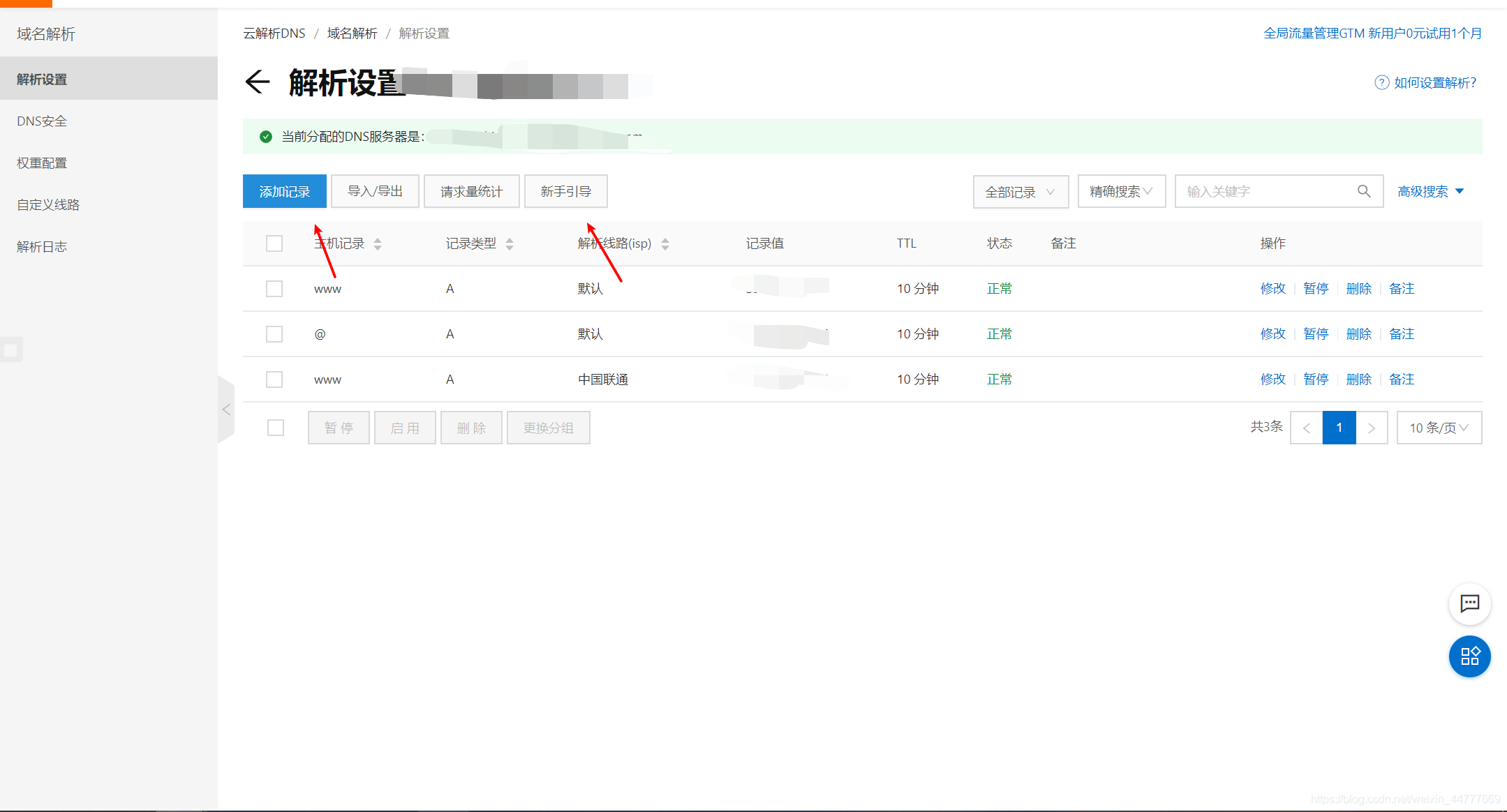Screen dimensions: 1507x812
Task: Open the 精确搜索 mode dropdown
Action: (1122, 191)
